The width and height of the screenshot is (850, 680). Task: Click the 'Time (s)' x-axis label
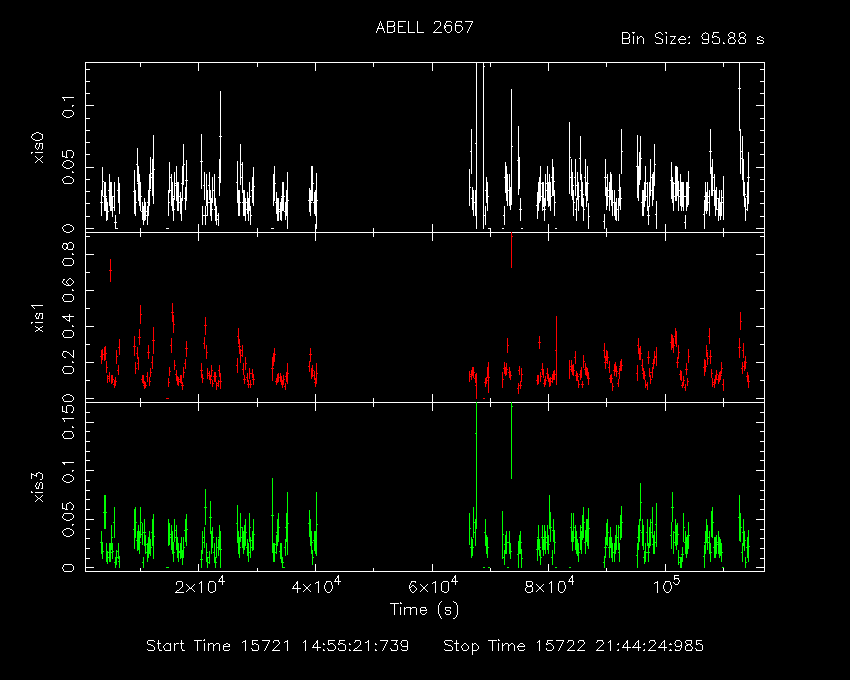click(x=424, y=610)
